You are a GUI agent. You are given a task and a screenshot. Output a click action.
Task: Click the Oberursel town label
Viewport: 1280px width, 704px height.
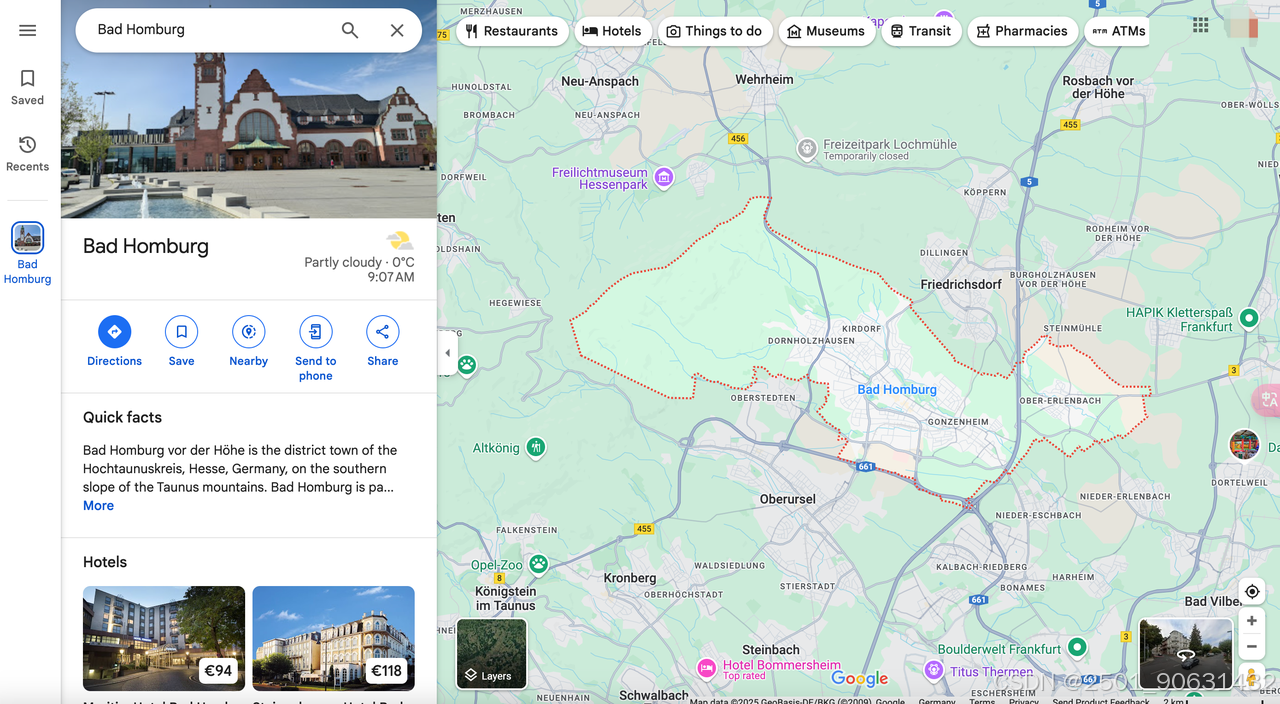click(x=788, y=499)
